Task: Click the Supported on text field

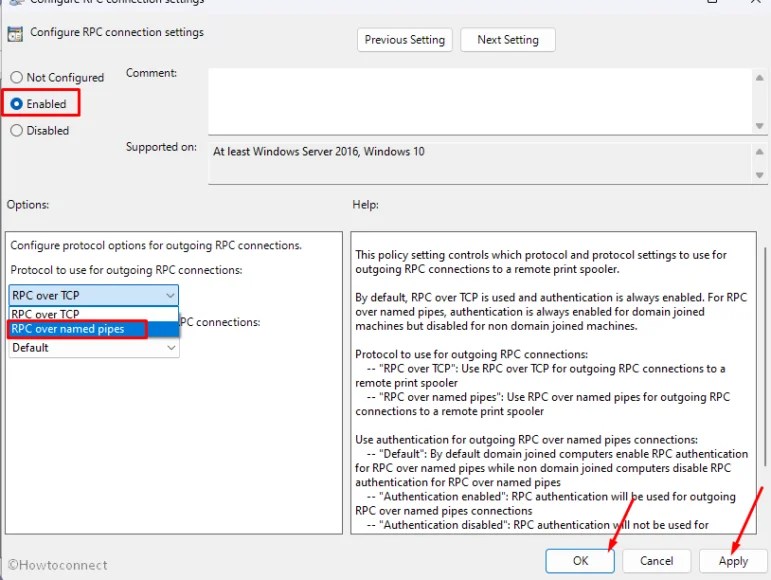Action: (479, 163)
